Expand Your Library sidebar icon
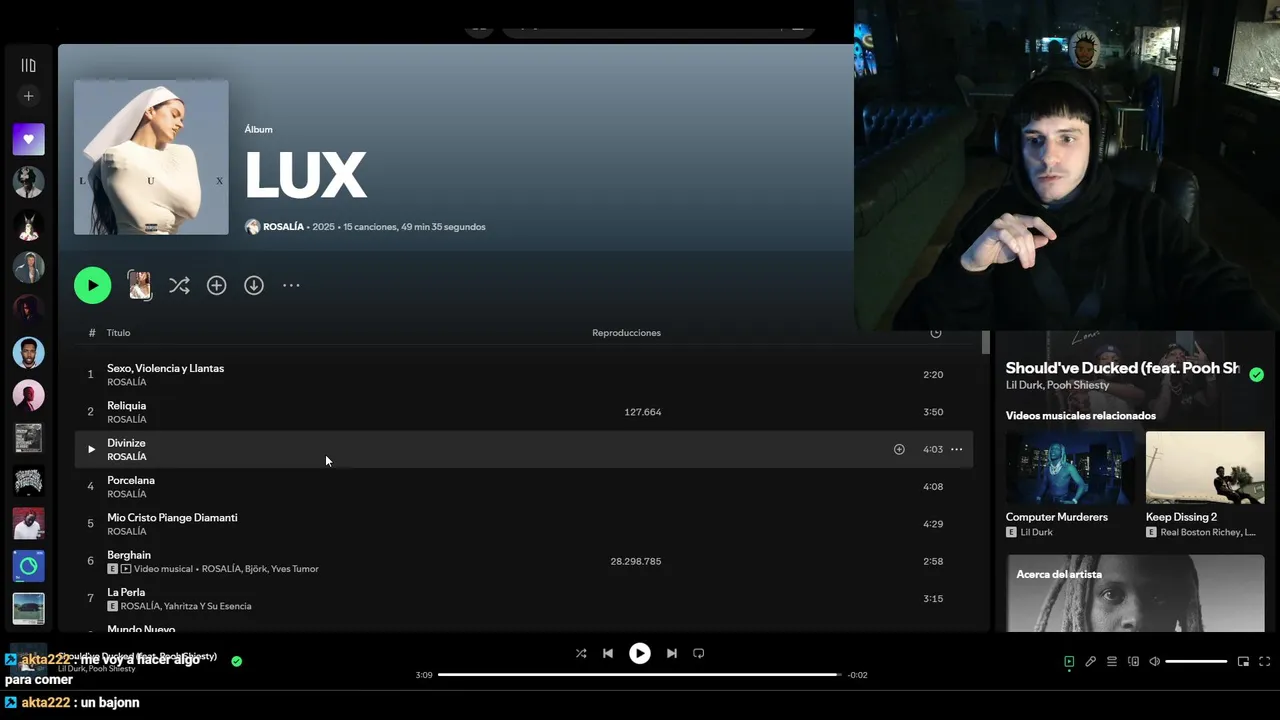1280x720 pixels. coord(28,65)
